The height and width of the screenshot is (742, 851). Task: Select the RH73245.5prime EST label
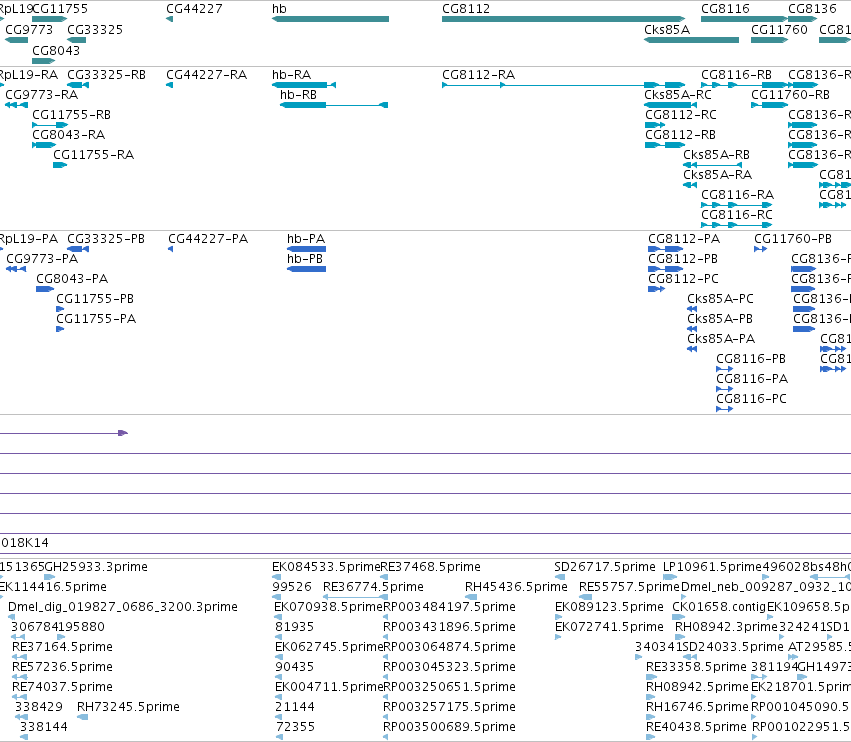tap(128, 706)
